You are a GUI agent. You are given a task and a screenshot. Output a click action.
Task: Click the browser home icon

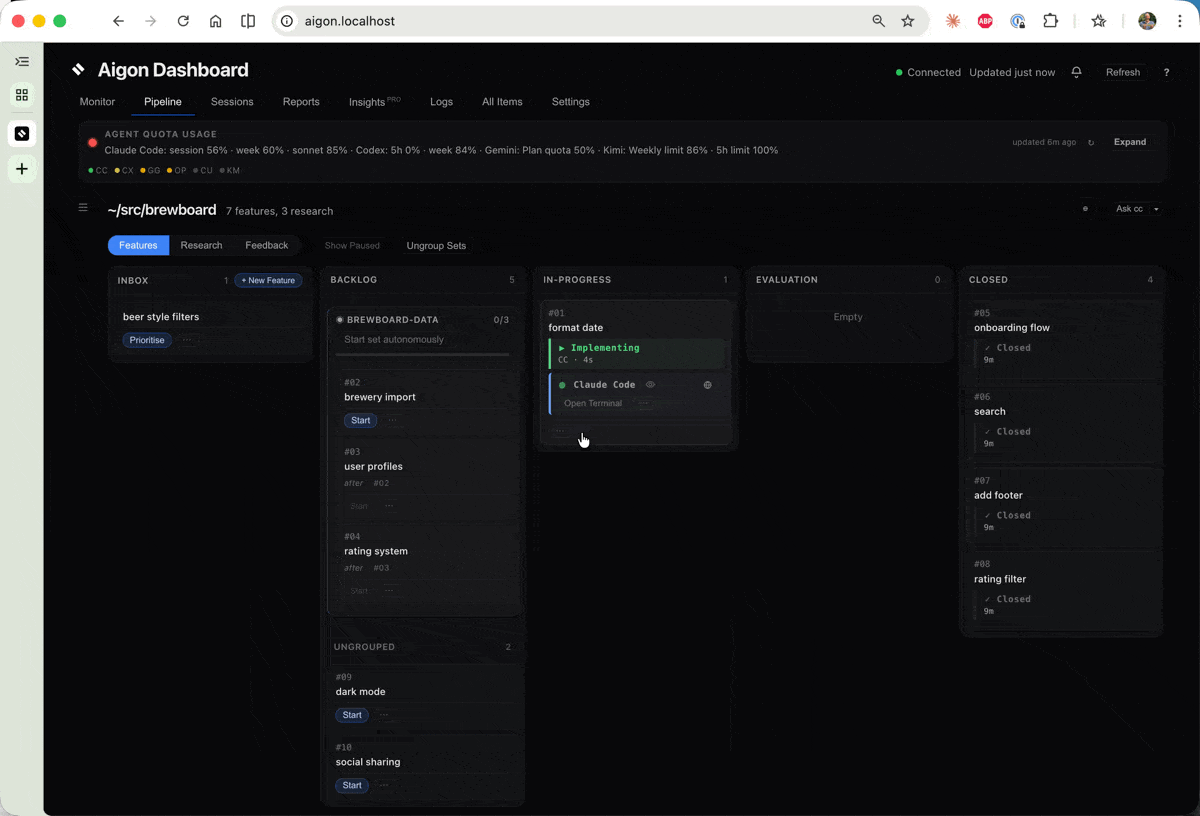coord(216,21)
